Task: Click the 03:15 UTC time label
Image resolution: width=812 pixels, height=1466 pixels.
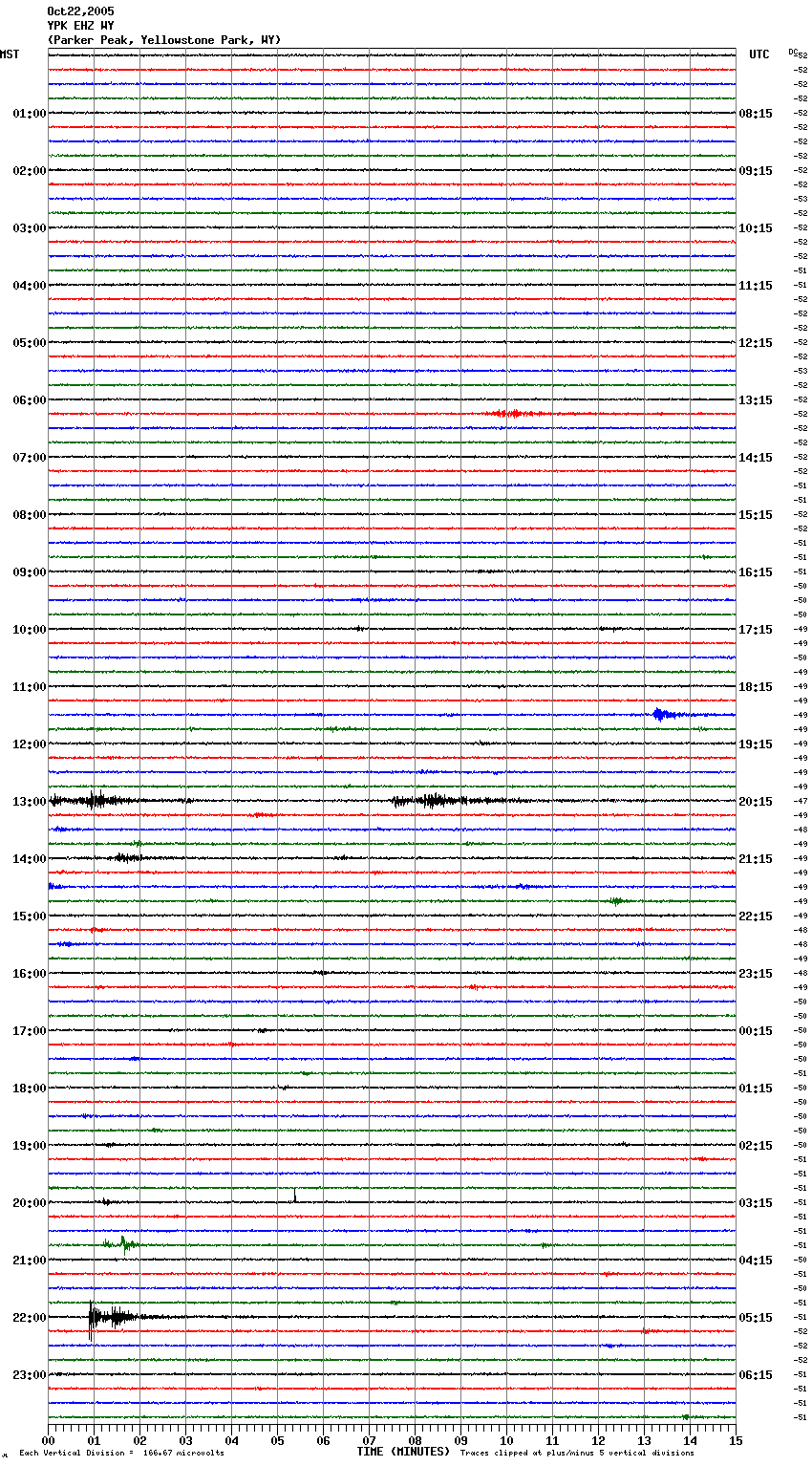Action: coord(756,1203)
